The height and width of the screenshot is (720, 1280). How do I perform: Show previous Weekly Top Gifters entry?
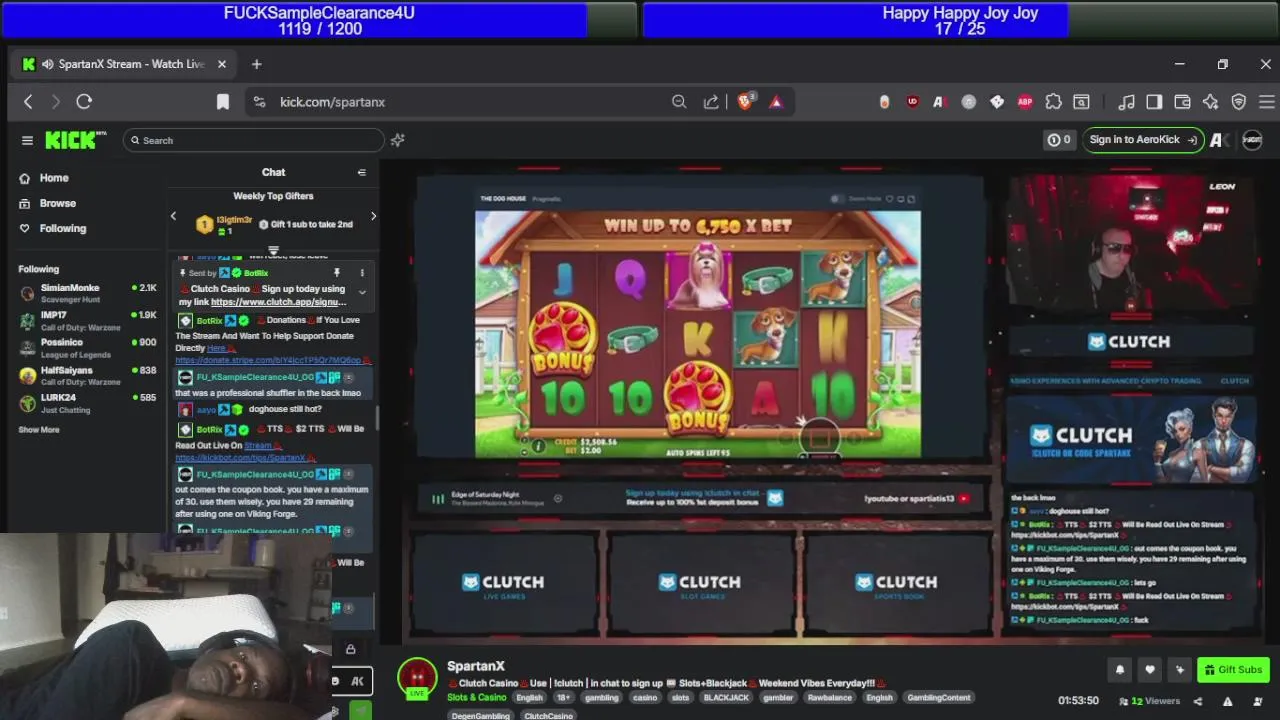(x=173, y=216)
